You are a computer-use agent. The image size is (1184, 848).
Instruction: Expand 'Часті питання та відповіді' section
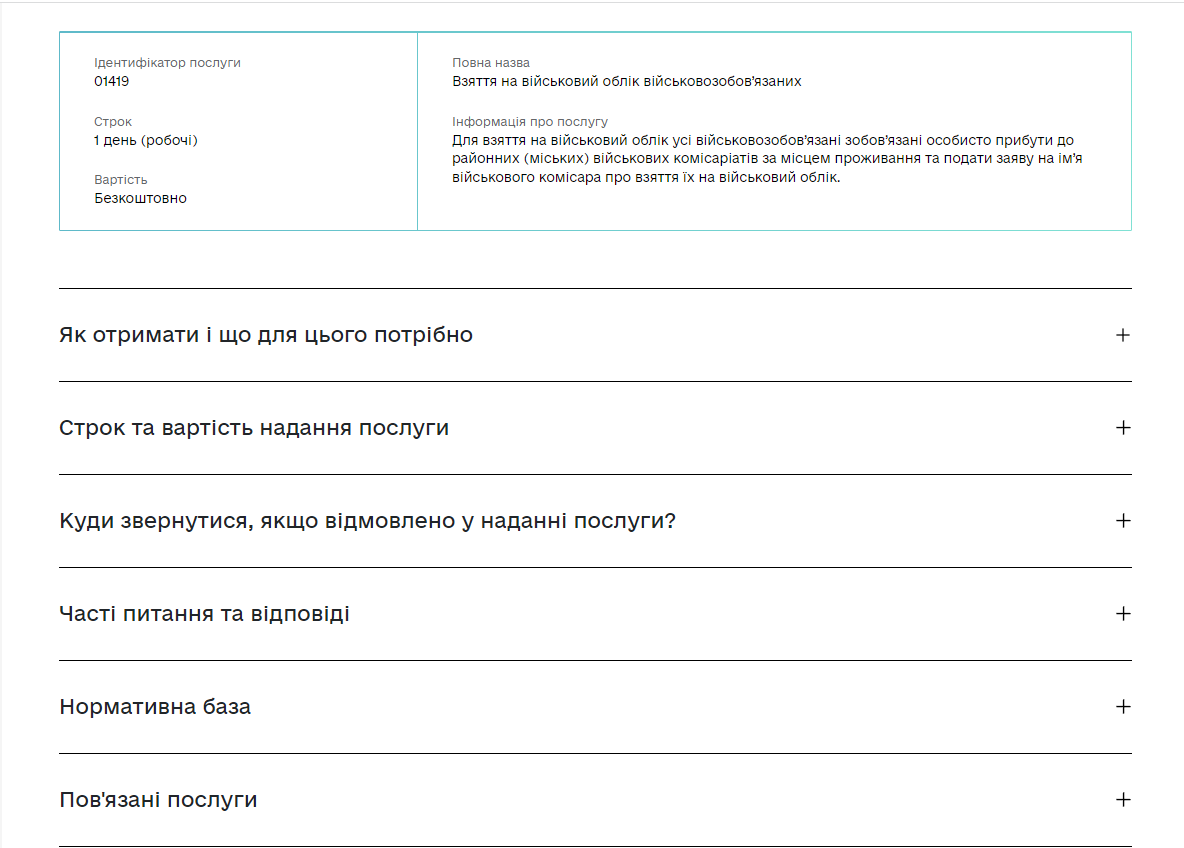(x=595, y=614)
